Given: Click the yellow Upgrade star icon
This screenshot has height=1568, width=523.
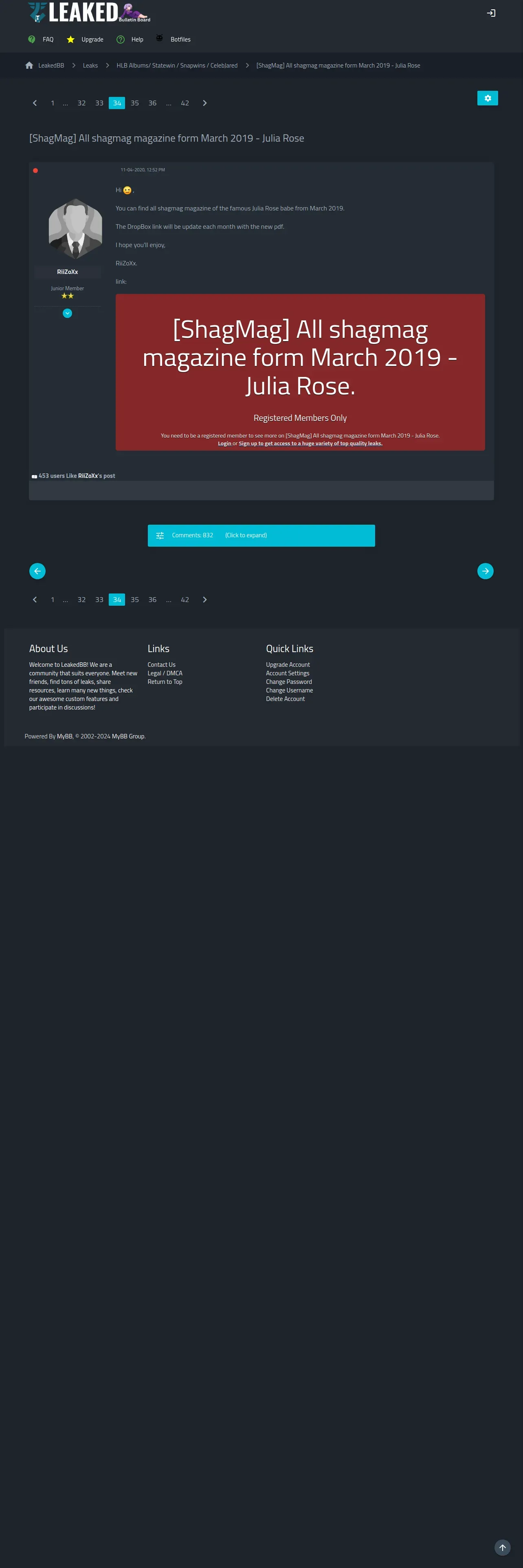Looking at the screenshot, I should (70, 39).
